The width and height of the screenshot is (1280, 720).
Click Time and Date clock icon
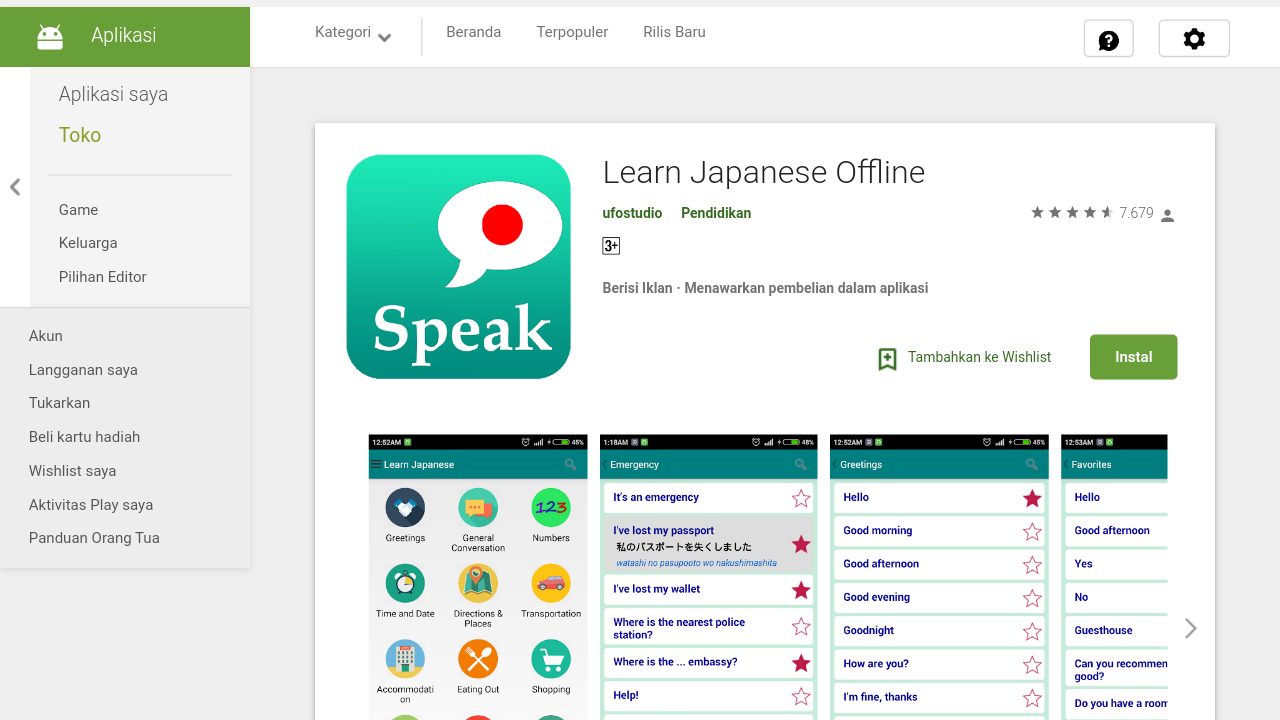405,584
